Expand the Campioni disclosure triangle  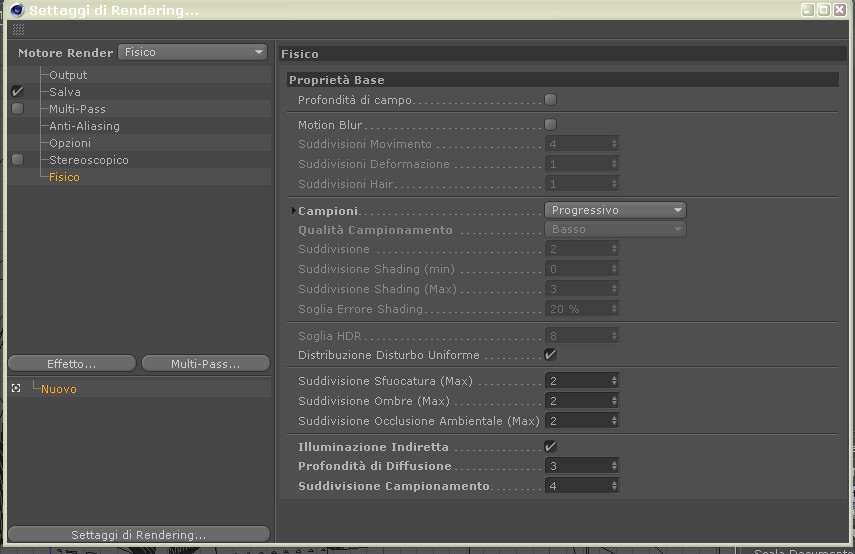293,210
